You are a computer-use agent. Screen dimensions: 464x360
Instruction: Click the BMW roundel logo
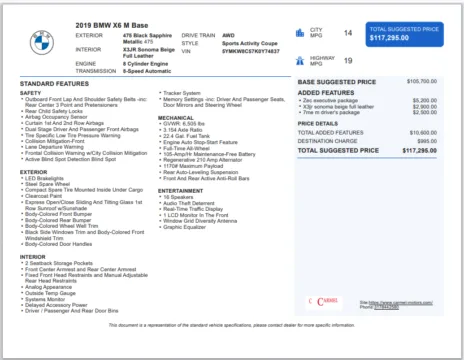42,42
